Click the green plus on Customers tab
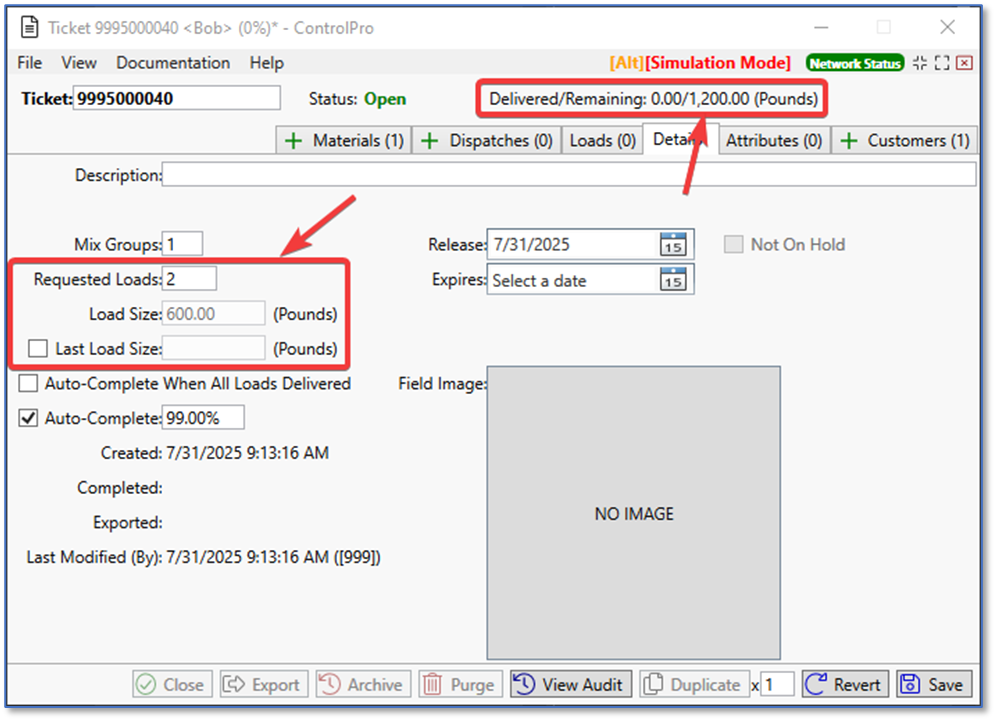 tap(848, 141)
